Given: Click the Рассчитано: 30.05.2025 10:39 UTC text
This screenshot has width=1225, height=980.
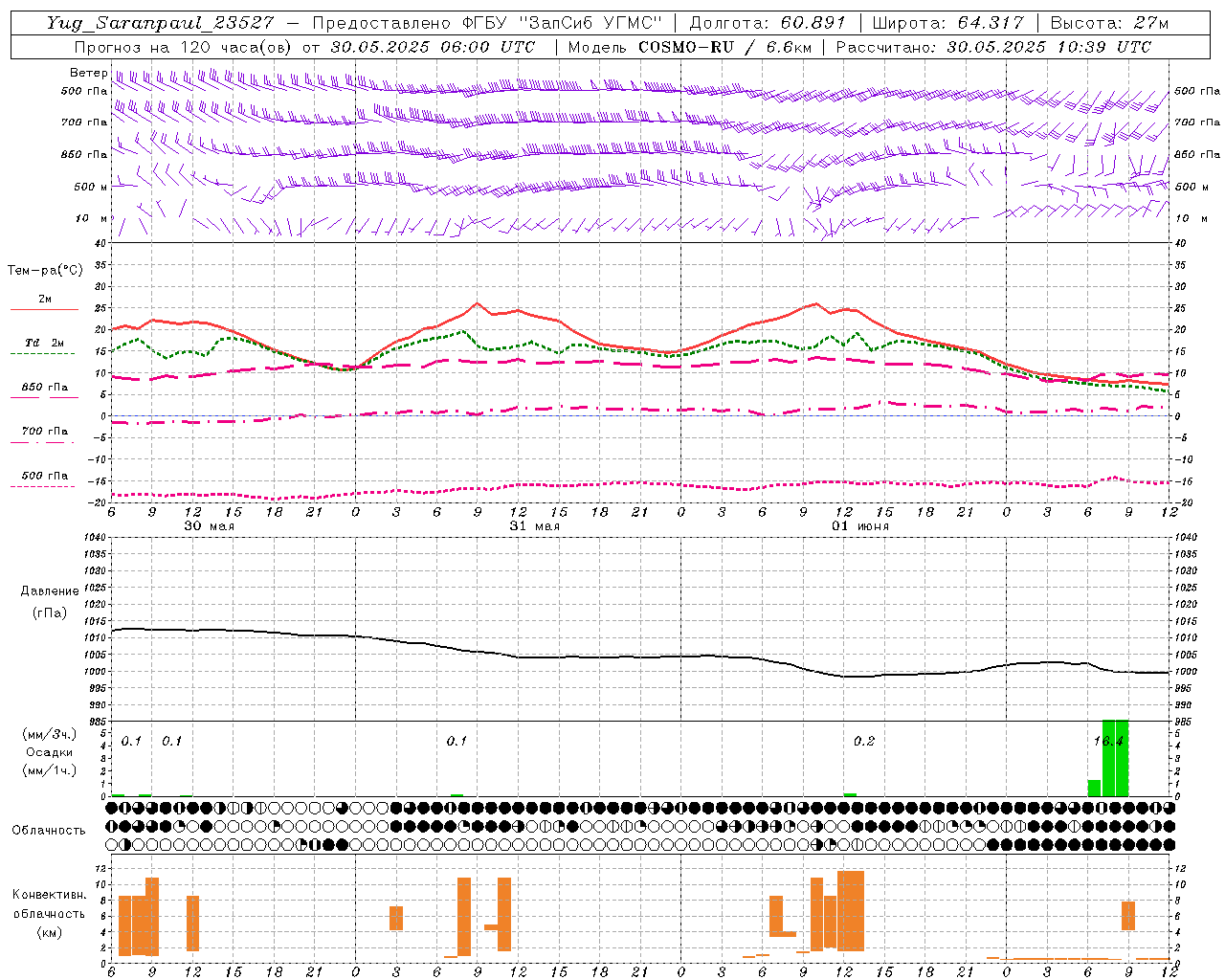Looking at the screenshot, I should (993, 47).
